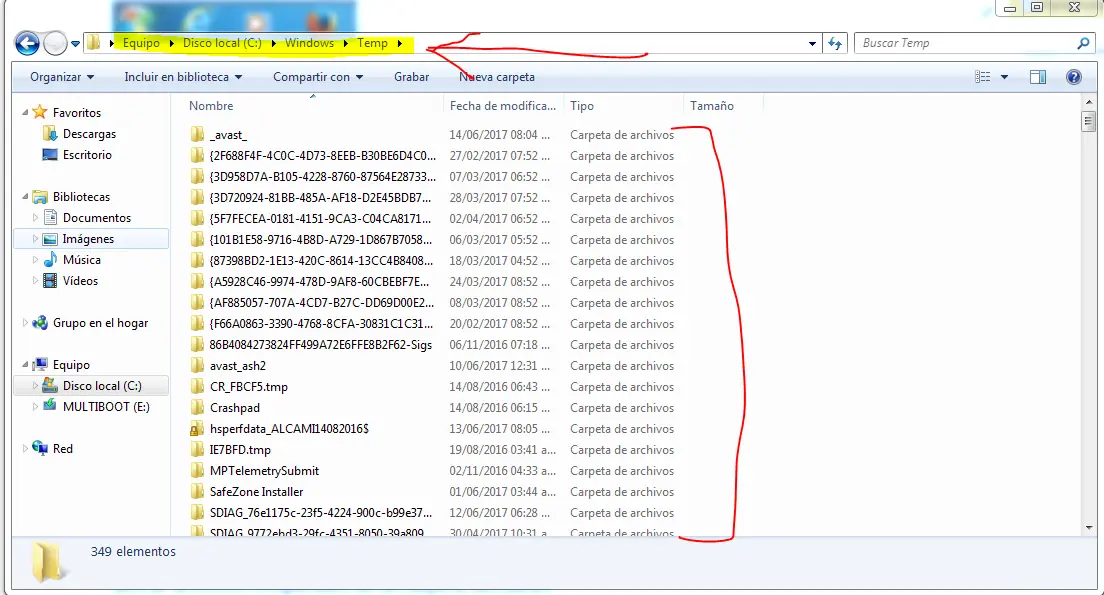Select folder {101B1E58-9716-4B8D-A729-1D867B7058...

point(320,239)
